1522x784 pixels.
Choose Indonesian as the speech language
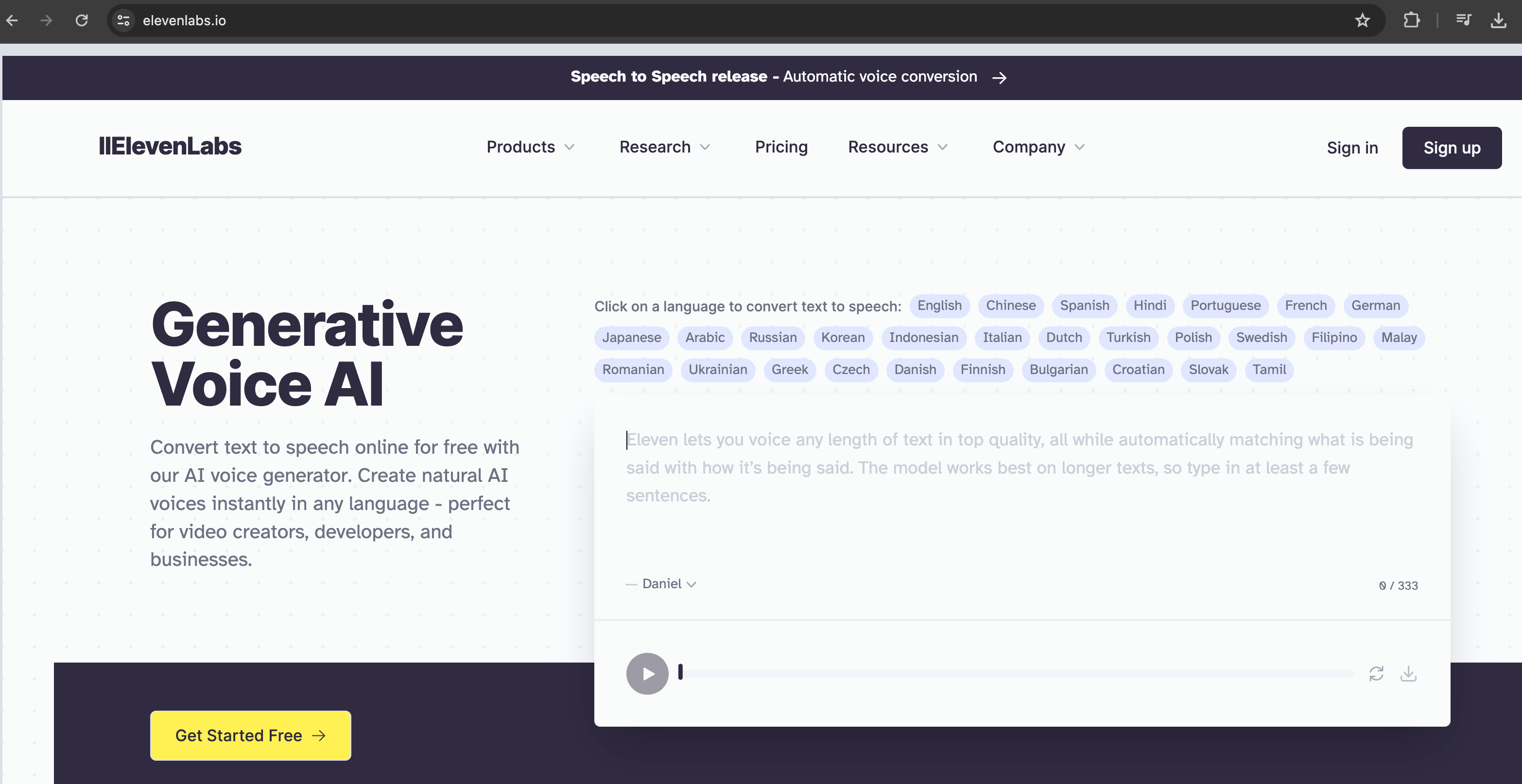click(x=923, y=337)
